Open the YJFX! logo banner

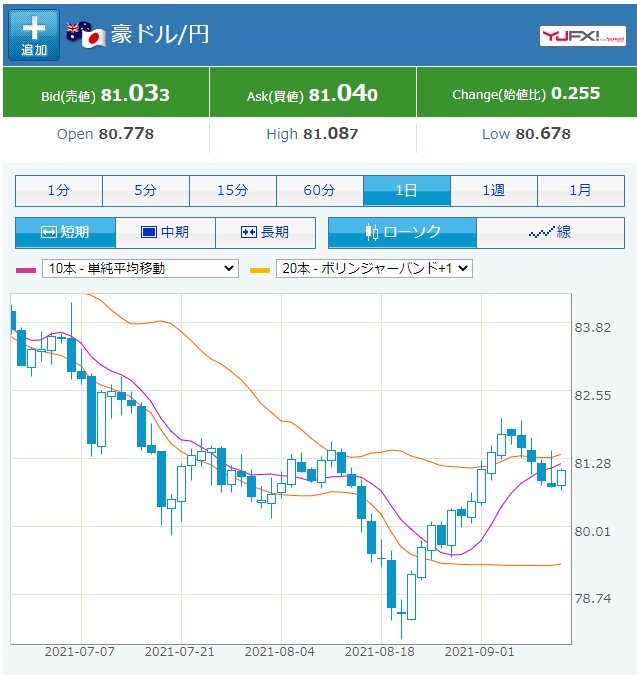pos(583,36)
